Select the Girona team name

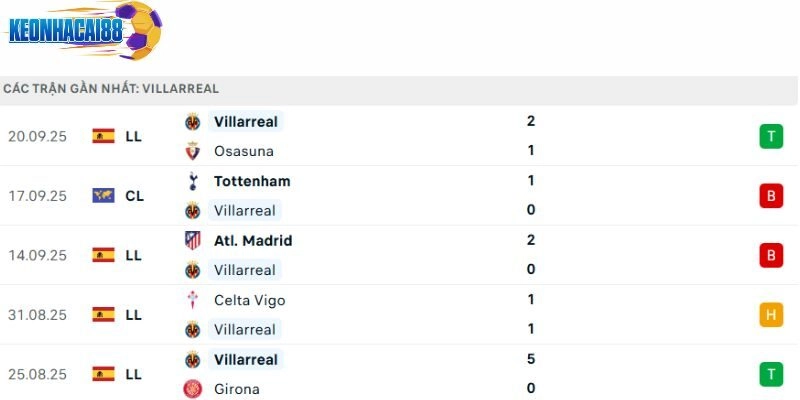click(x=236, y=389)
